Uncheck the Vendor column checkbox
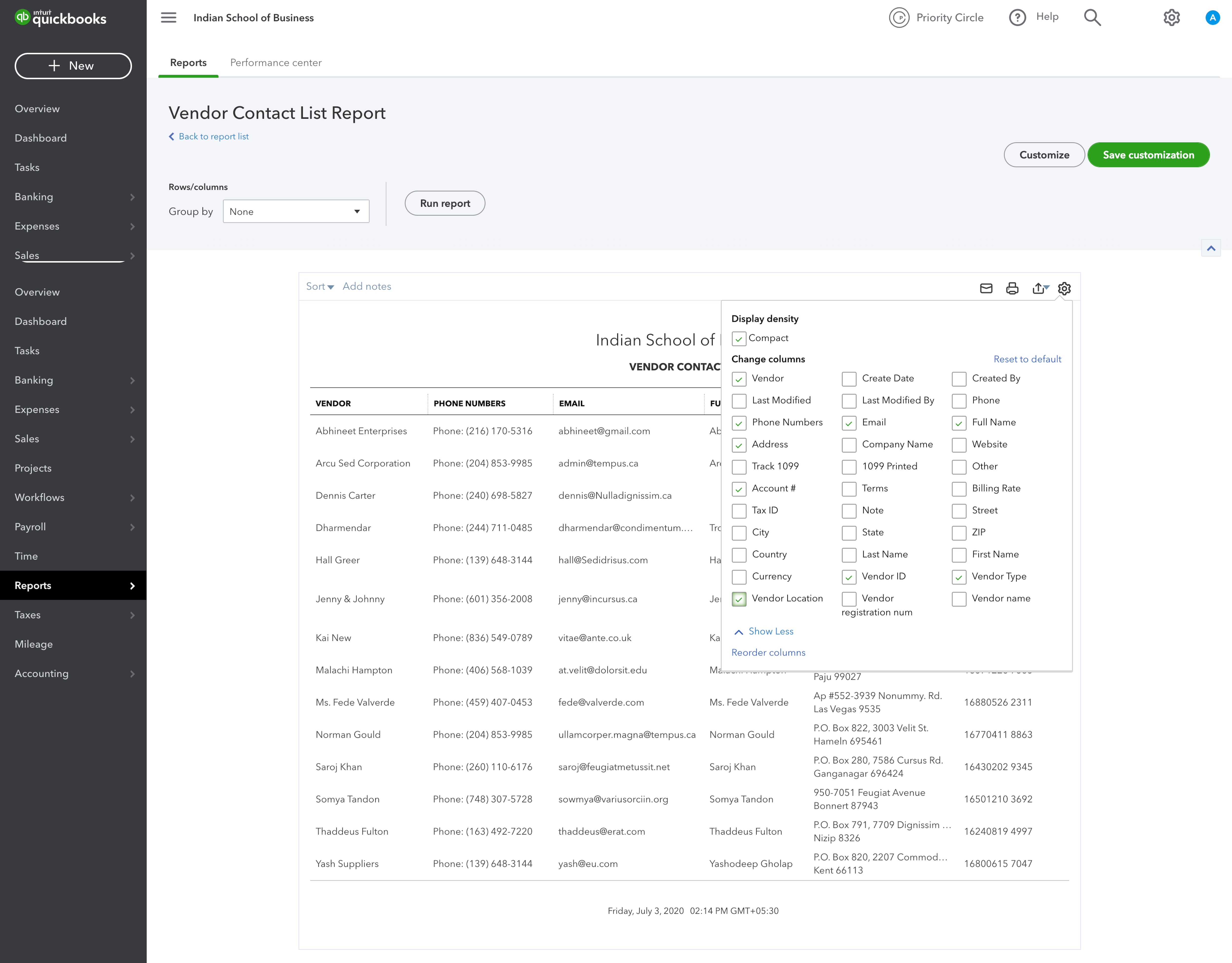1232x963 pixels. (x=739, y=379)
